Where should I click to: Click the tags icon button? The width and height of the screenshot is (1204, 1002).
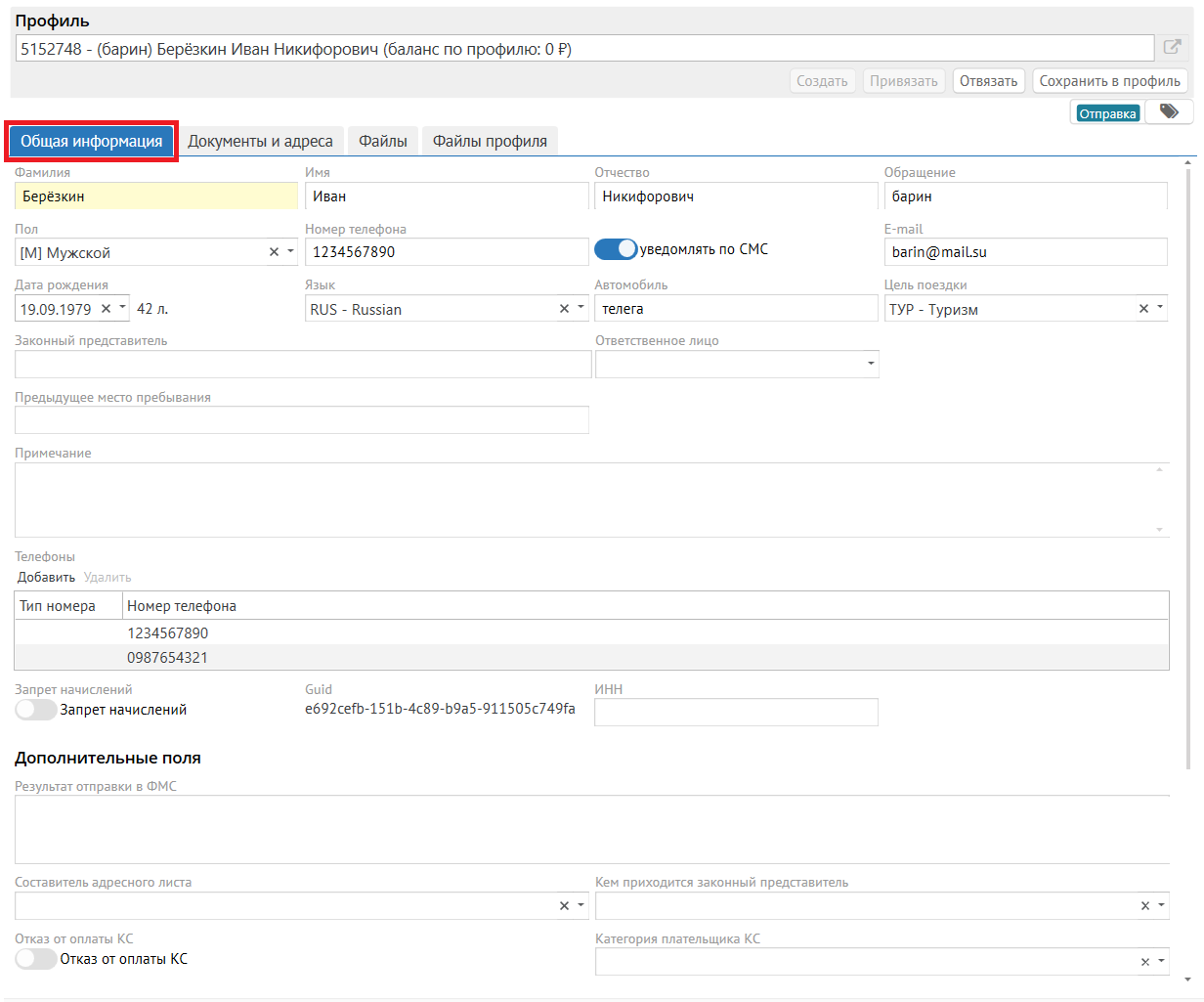(x=1169, y=112)
